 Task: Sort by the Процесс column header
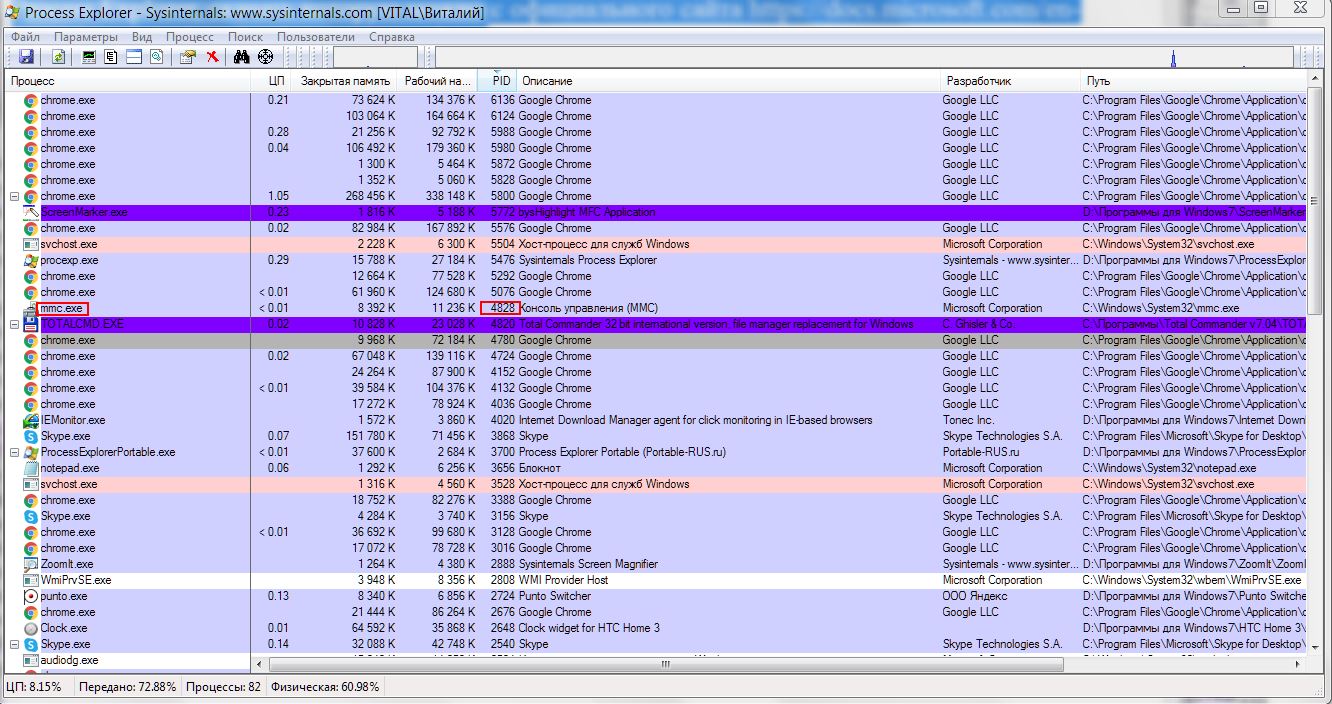[129, 80]
